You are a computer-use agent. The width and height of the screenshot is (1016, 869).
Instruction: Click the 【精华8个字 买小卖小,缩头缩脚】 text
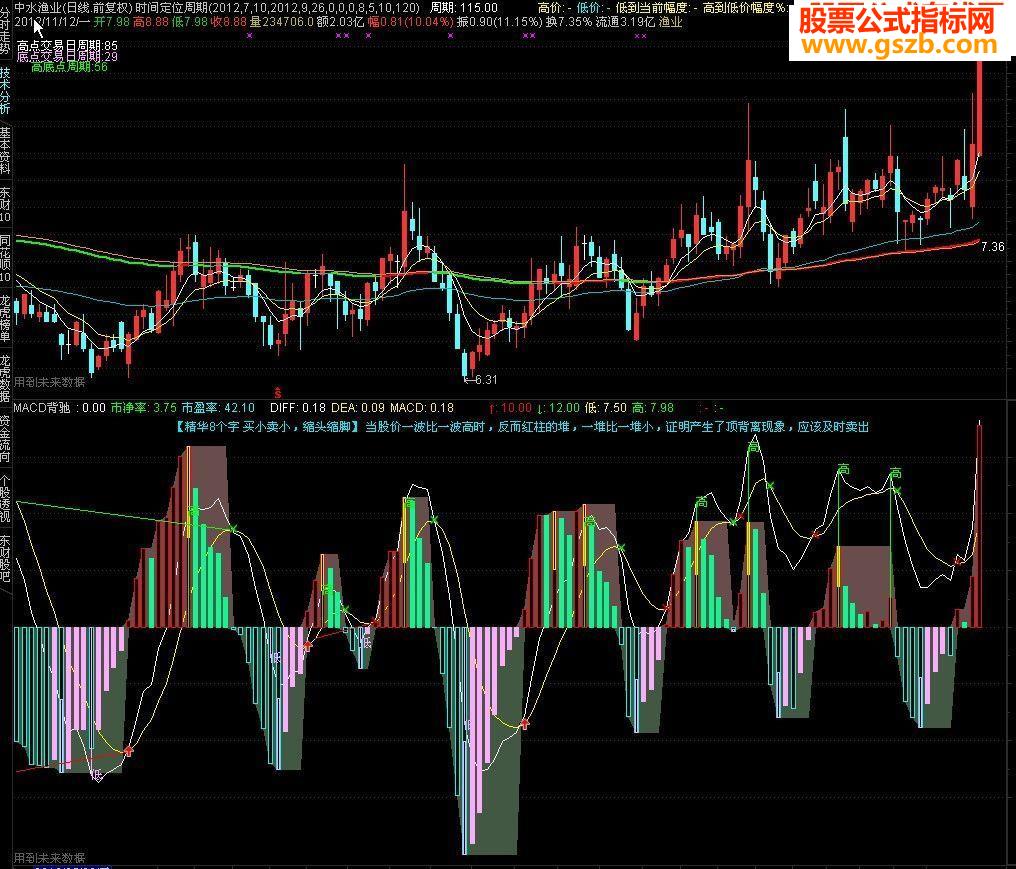(x=266, y=427)
